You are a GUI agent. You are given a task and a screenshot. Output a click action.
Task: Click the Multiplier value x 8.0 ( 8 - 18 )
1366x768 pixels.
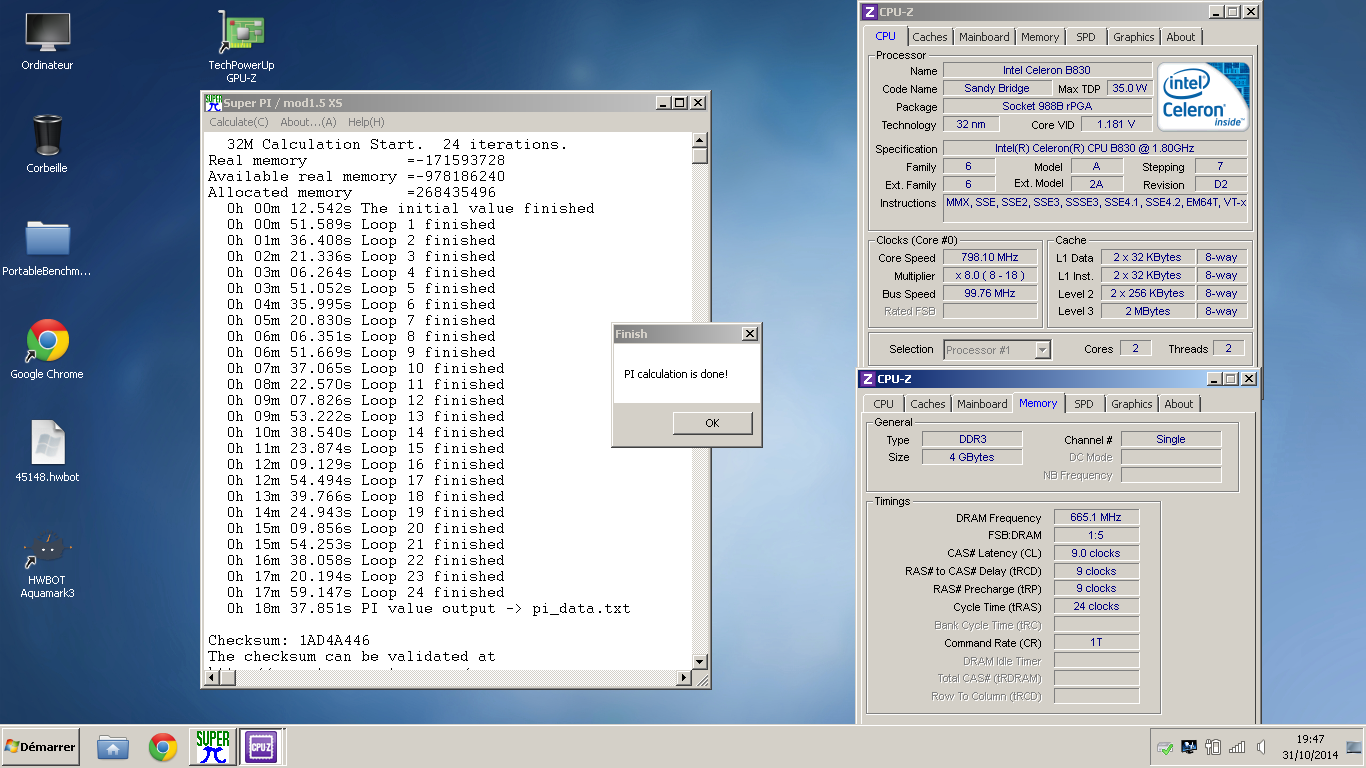(990, 275)
